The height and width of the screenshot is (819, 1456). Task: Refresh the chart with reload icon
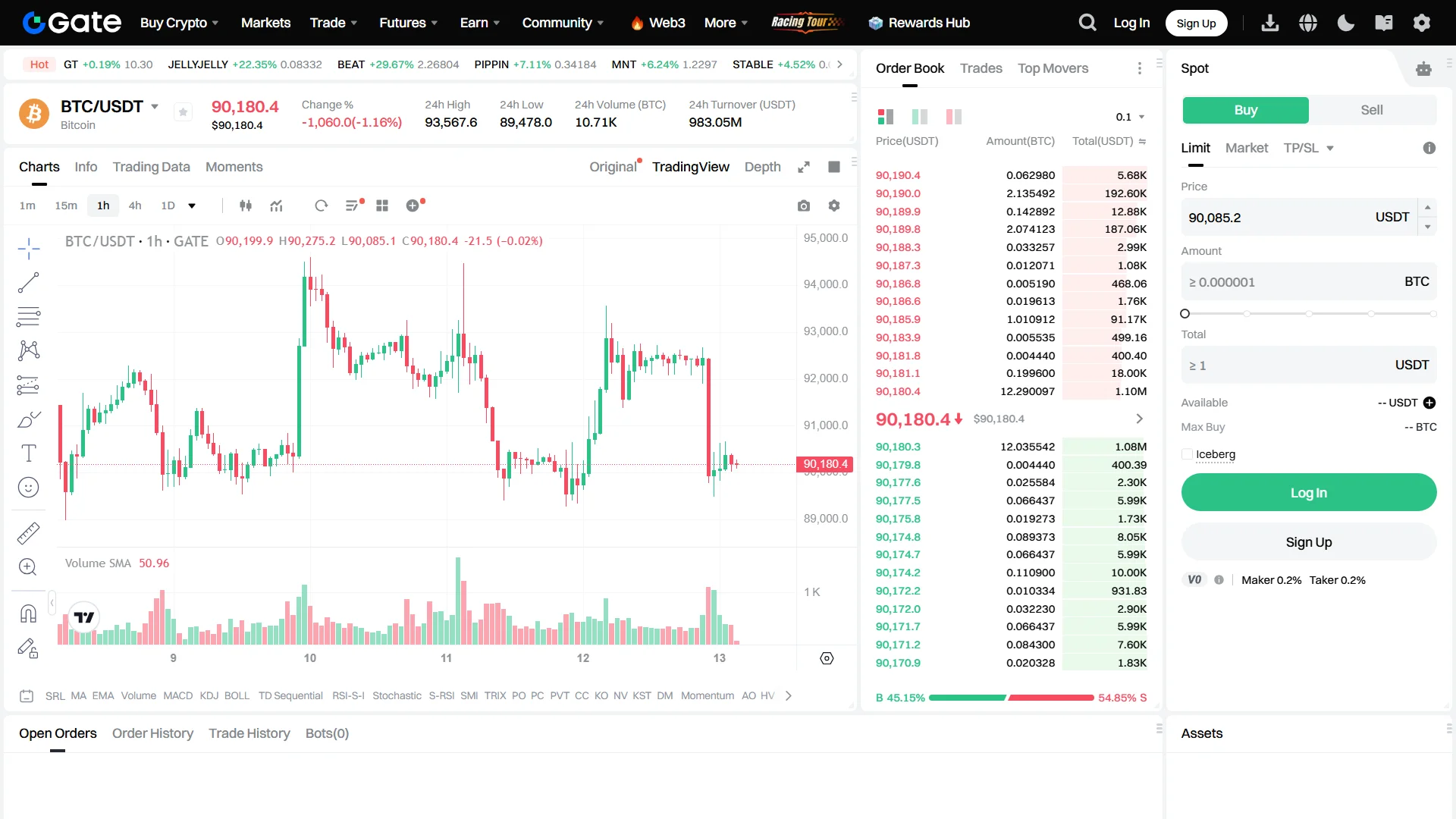pyautogui.click(x=321, y=206)
